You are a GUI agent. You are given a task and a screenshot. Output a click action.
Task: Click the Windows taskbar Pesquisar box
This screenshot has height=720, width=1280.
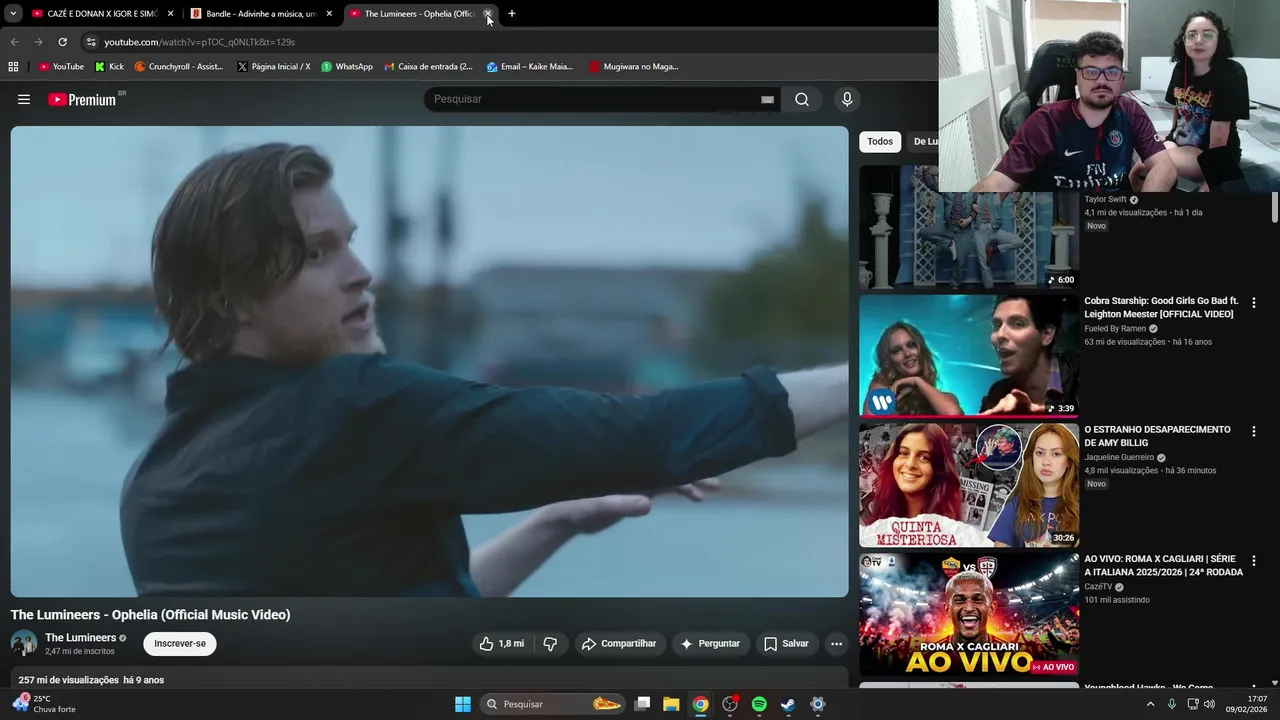click(x=552, y=704)
